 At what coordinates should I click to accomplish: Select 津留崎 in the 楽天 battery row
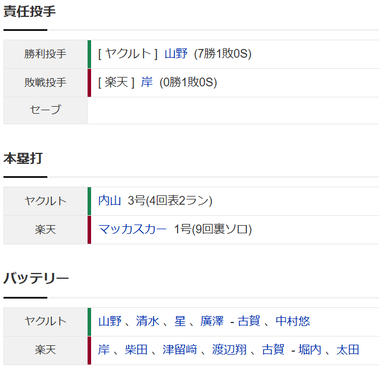click(180, 350)
